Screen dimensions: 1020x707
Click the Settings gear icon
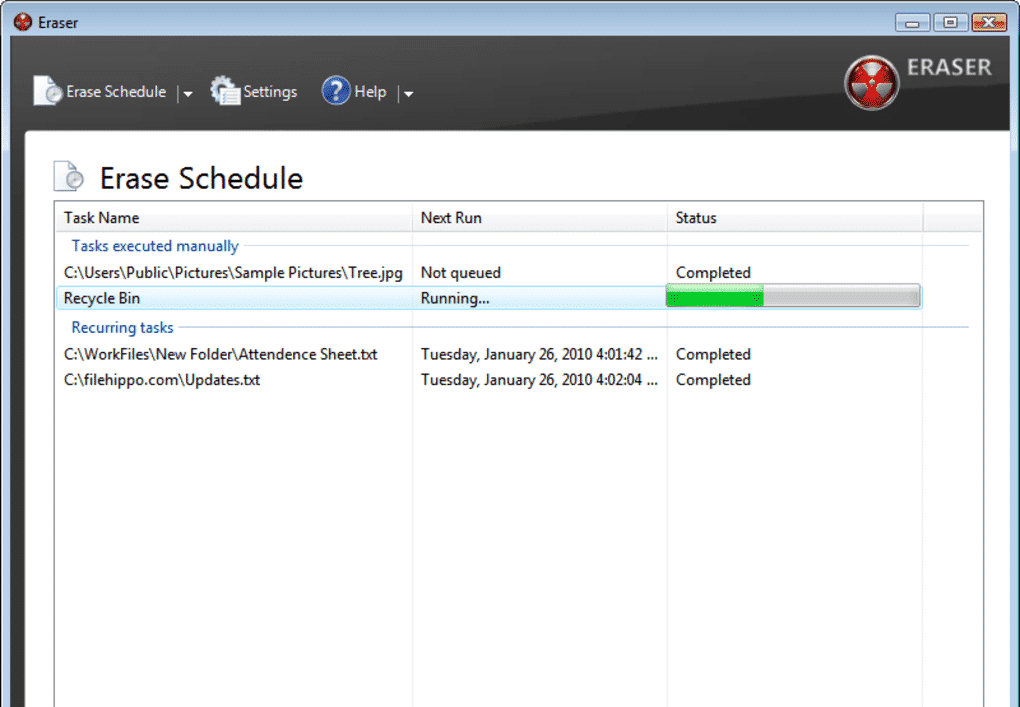click(225, 91)
